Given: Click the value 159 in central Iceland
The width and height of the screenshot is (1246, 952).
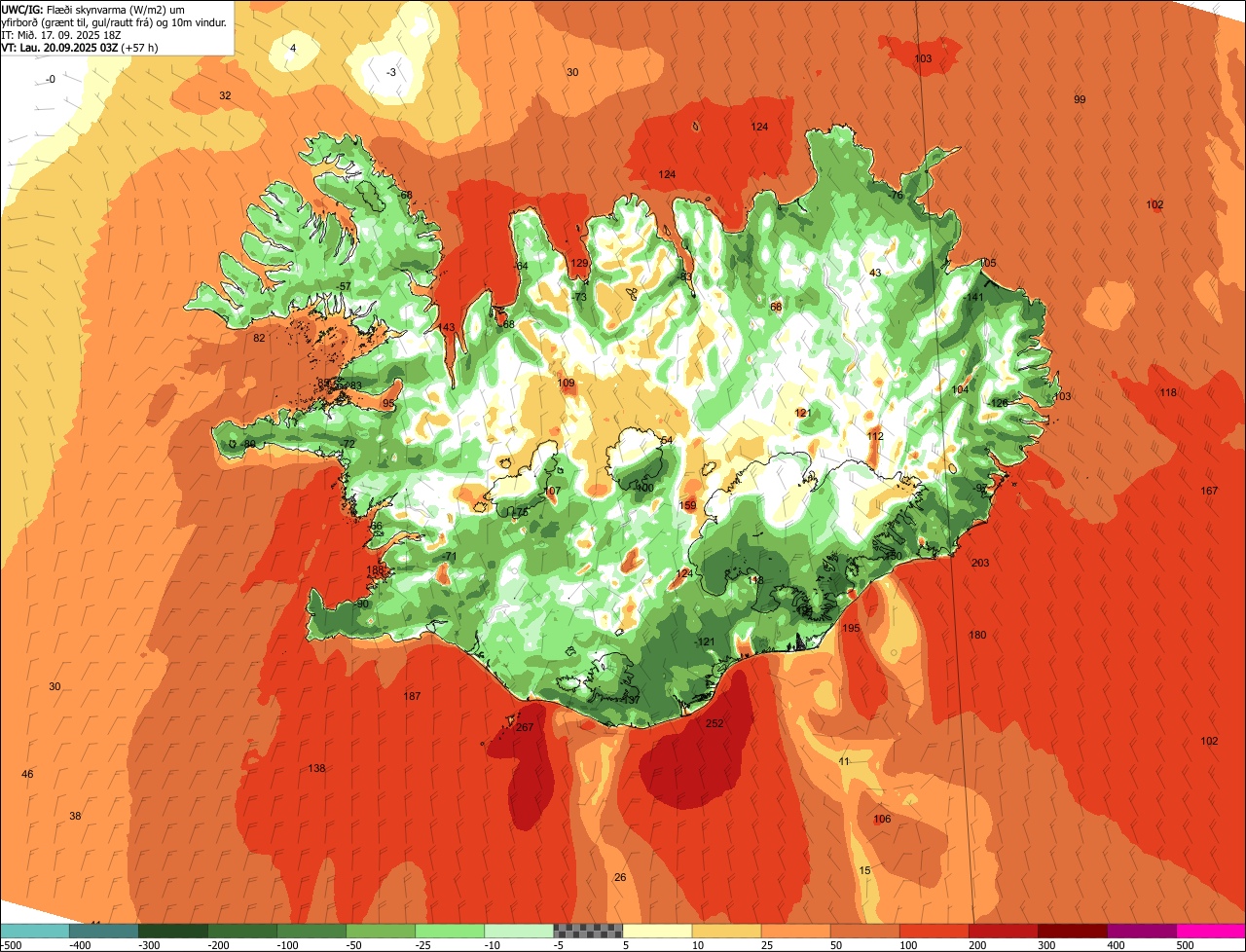Looking at the screenshot, I should (687, 506).
